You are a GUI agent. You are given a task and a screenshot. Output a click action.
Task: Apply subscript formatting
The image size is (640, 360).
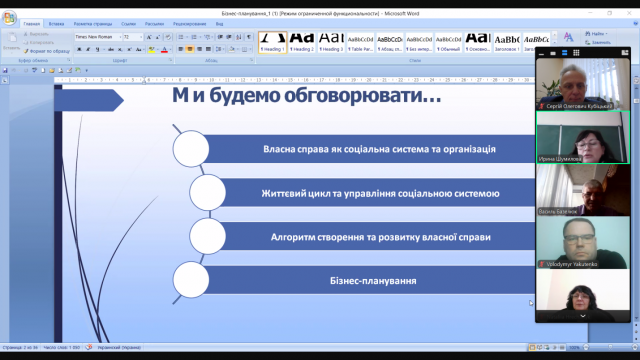120,49
